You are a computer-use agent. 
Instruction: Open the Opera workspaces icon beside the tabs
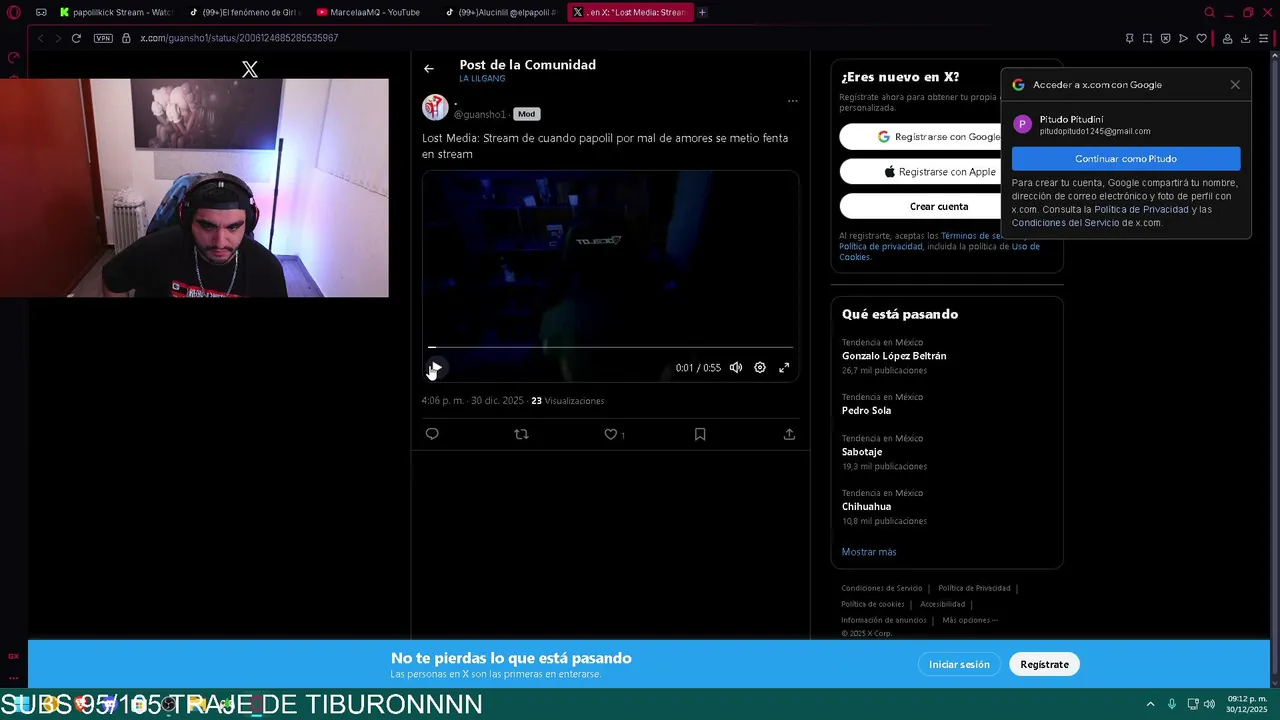(x=41, y=12)
